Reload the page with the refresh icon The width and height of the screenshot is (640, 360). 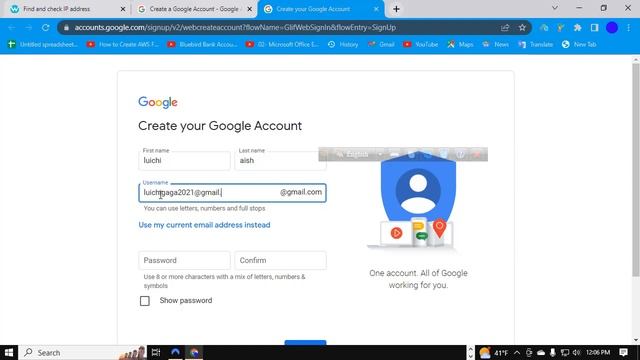(x=46, y=28)
